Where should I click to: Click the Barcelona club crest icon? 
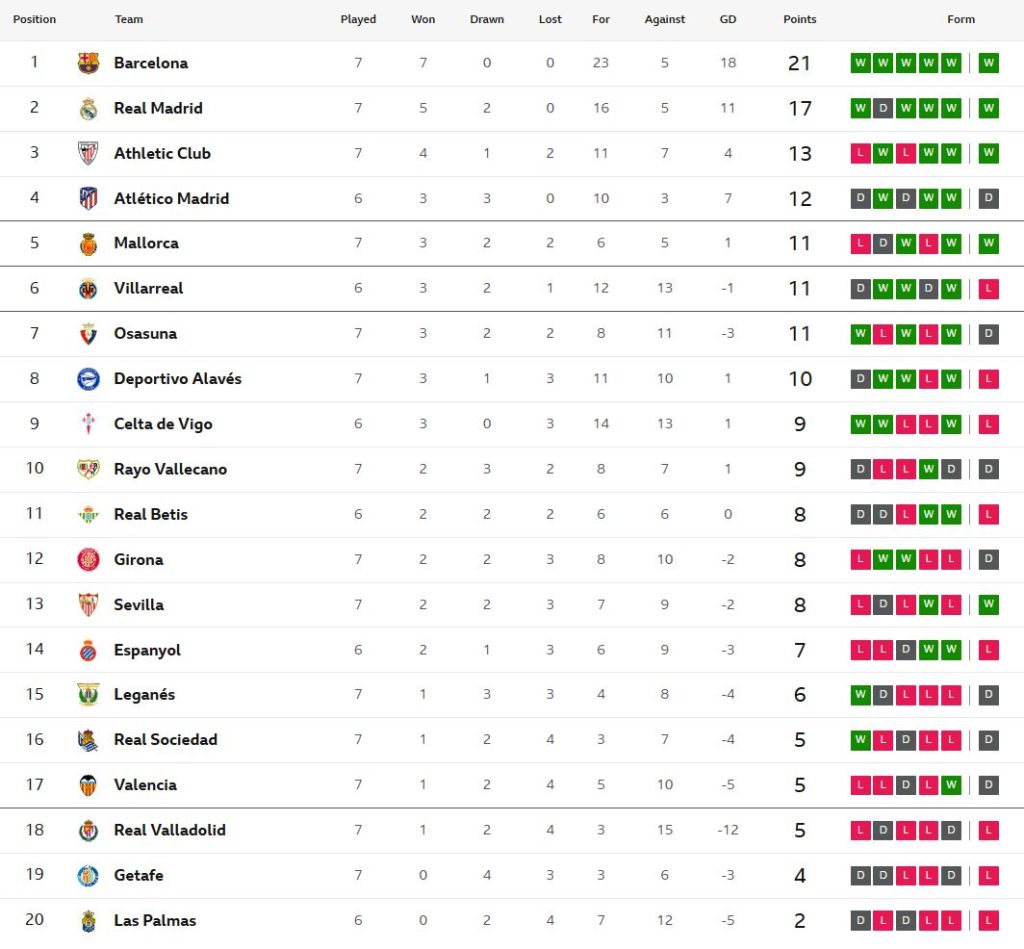(x=88, y=63)
